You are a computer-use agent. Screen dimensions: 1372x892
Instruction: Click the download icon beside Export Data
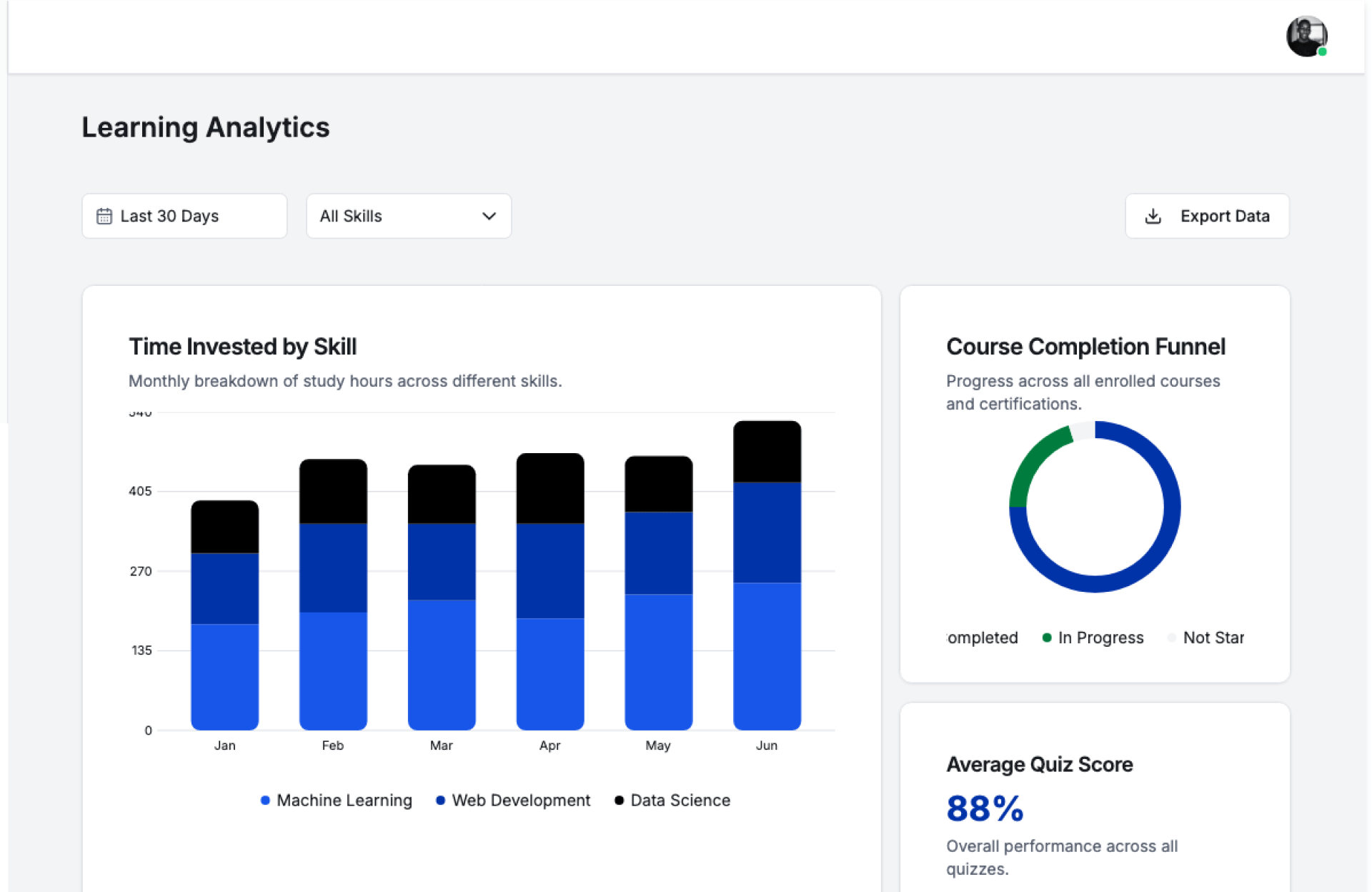[x=1153, y=216]
